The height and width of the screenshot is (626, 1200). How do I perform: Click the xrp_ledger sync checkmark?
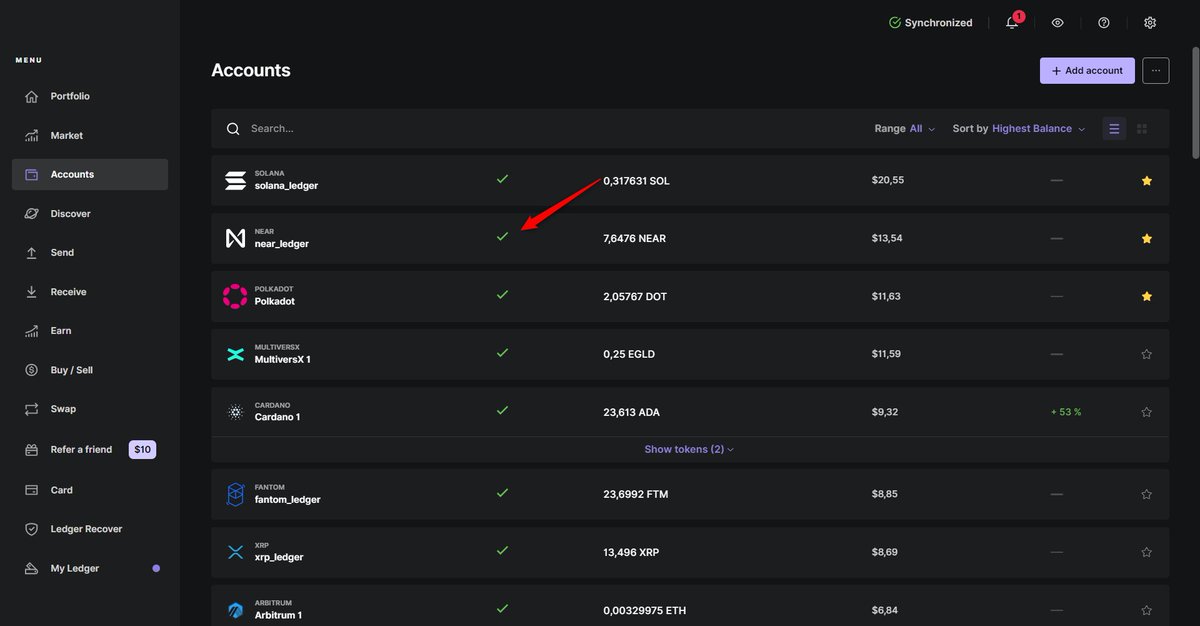click(503, 551)
